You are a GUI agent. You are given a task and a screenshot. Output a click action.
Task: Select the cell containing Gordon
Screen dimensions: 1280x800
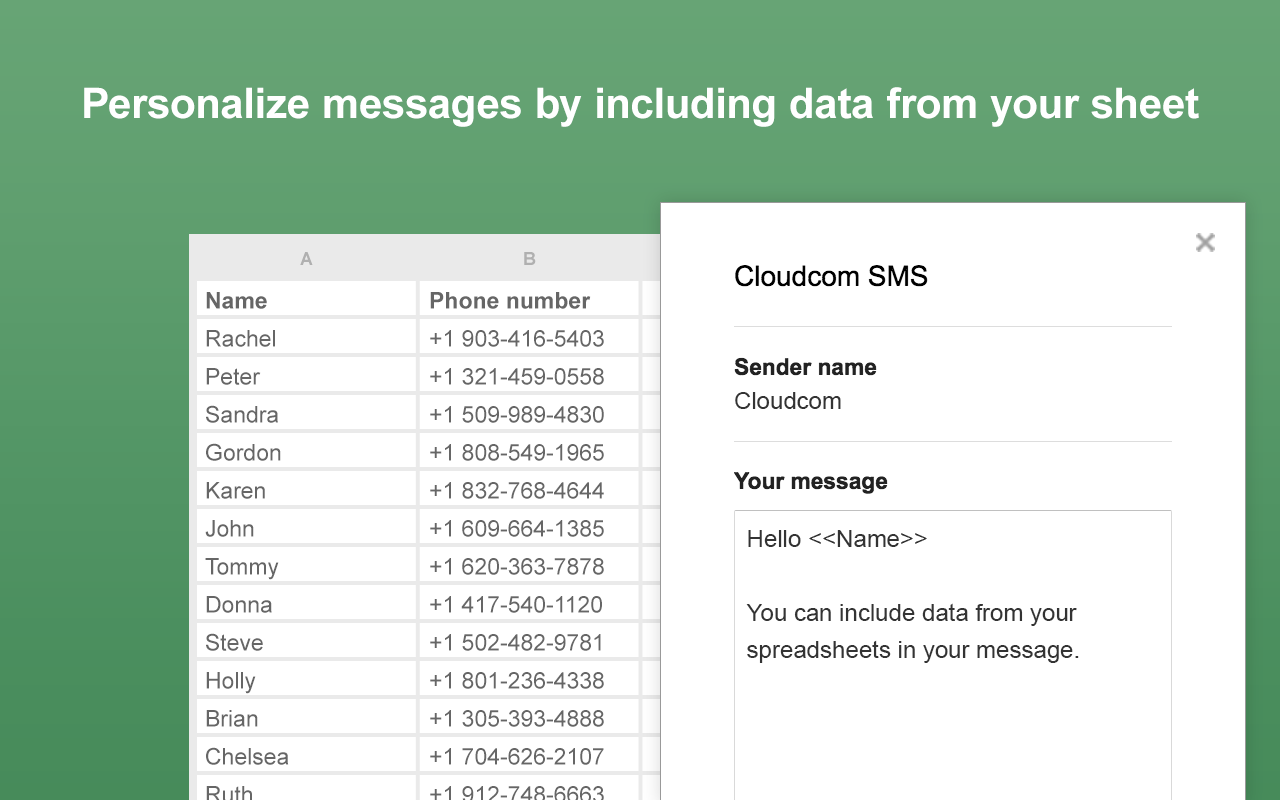click(306, 452)
